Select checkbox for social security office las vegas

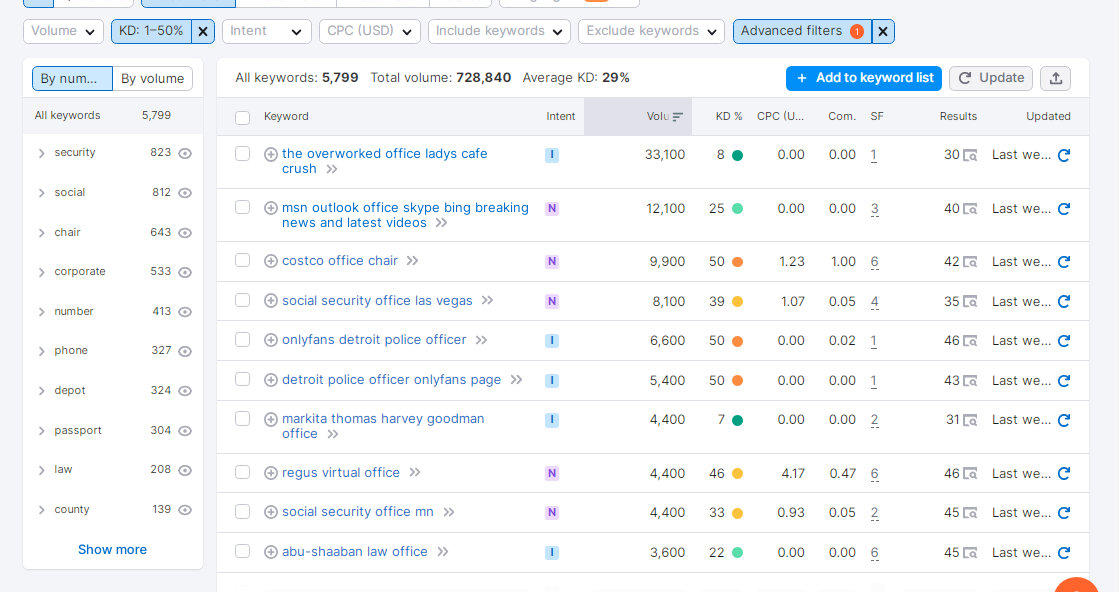tap(243, 300)
